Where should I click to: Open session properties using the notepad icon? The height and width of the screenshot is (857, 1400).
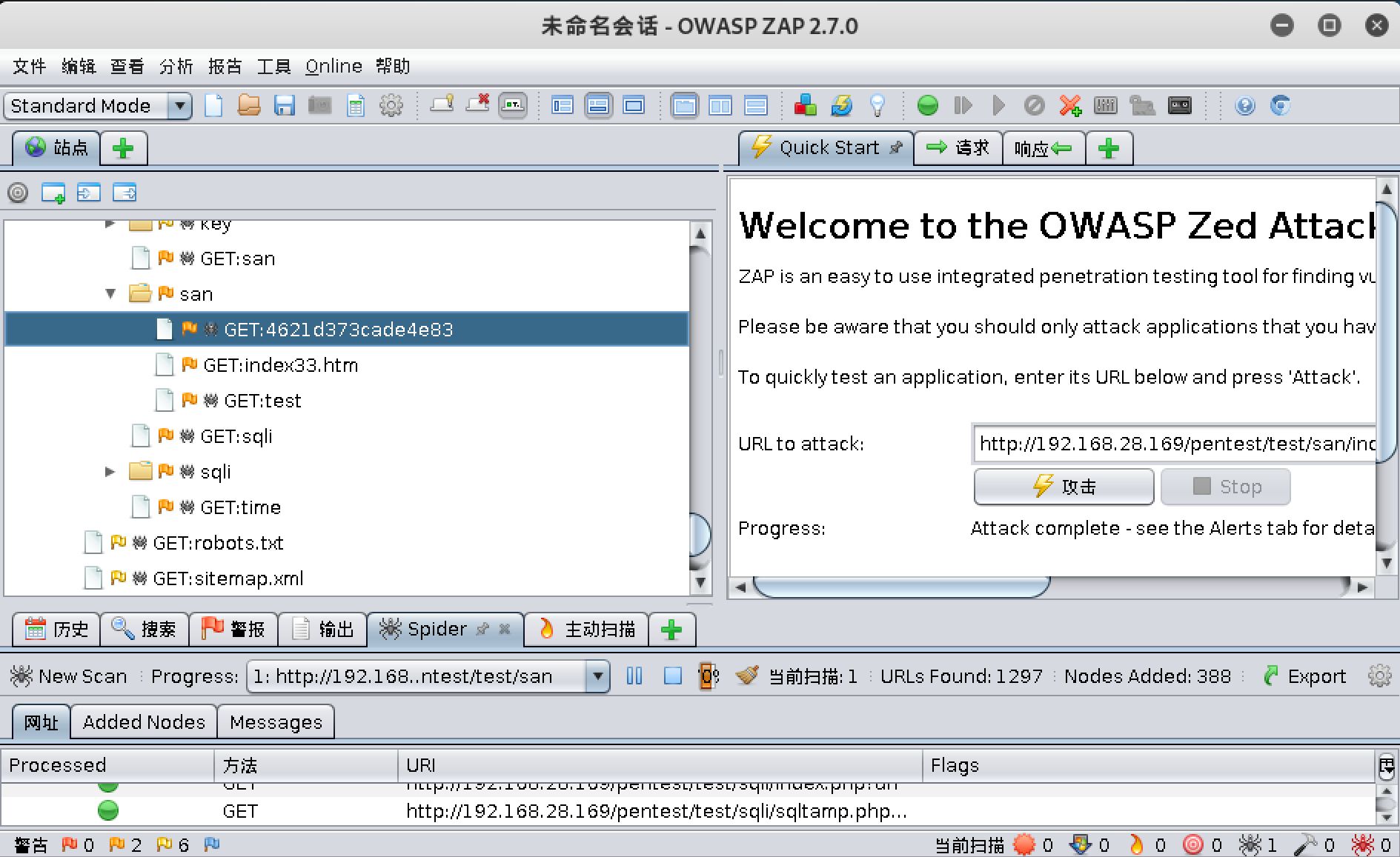356,105
